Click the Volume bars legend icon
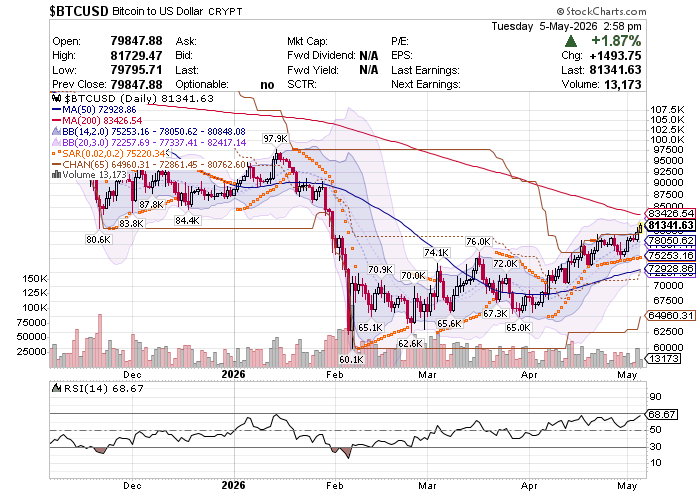The height and width of the screenshot is (494, 700). [56, 175]
